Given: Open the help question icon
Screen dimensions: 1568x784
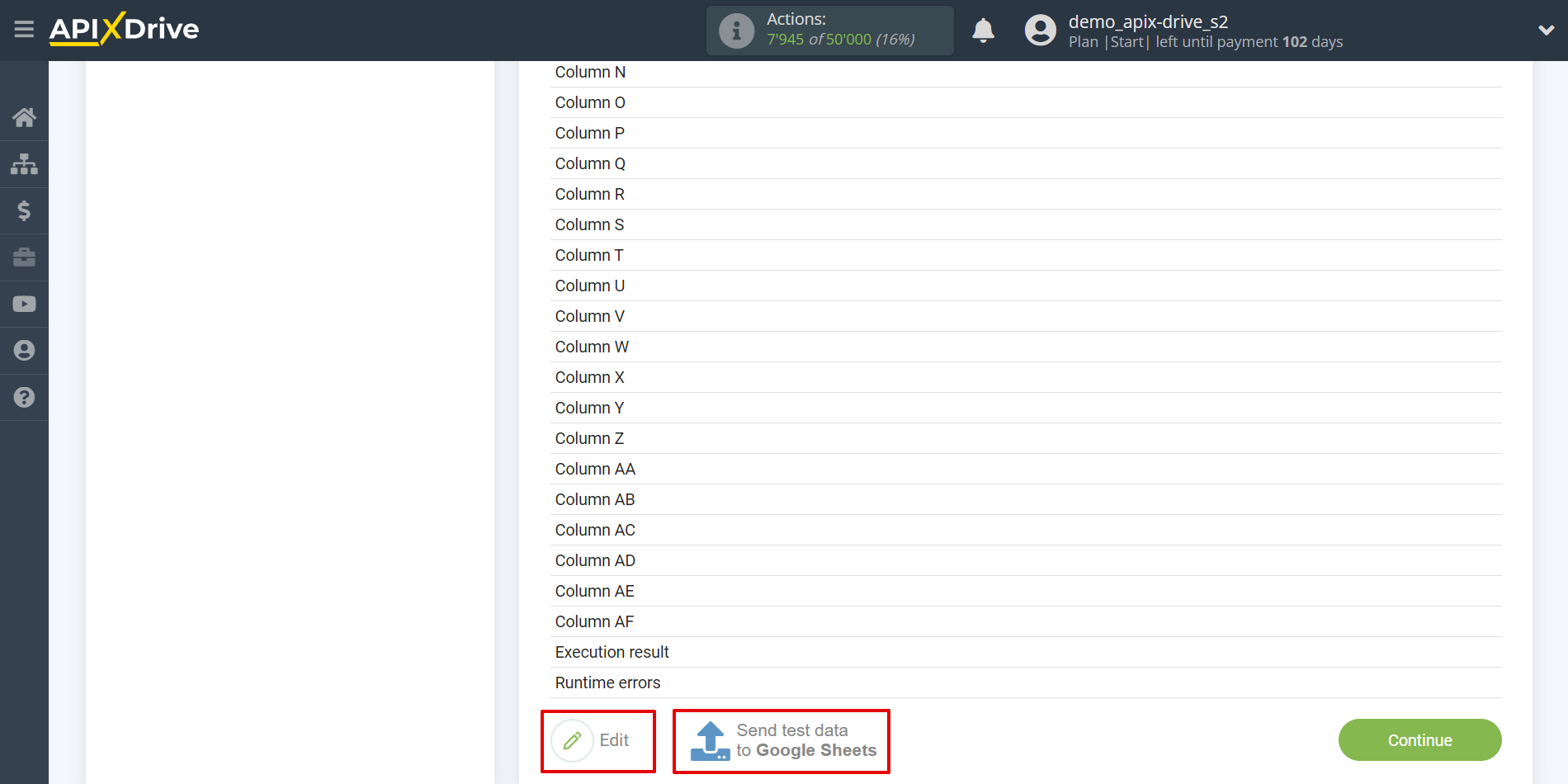Looking at the screenshot, I should point(24,397).
